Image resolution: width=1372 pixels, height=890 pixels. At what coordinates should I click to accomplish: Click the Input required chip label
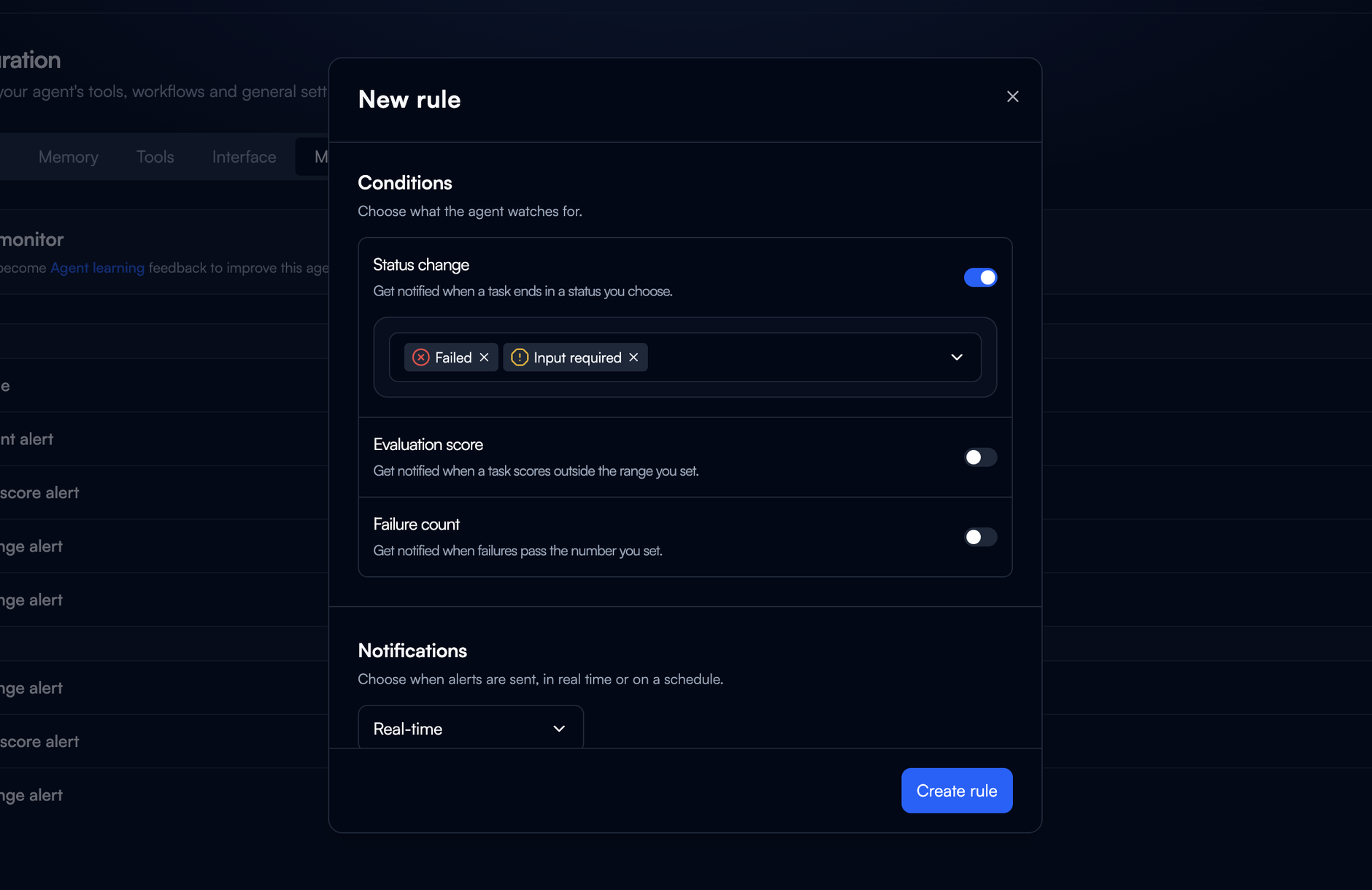click(577, 357)
